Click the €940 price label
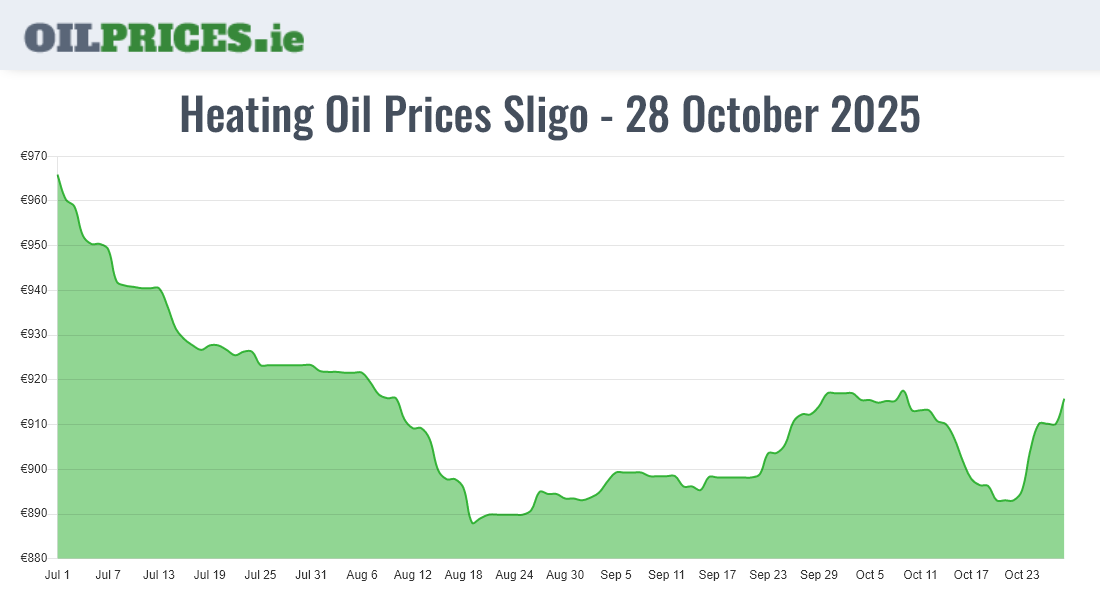1100x600 pixels. click(x=34, y=290)
